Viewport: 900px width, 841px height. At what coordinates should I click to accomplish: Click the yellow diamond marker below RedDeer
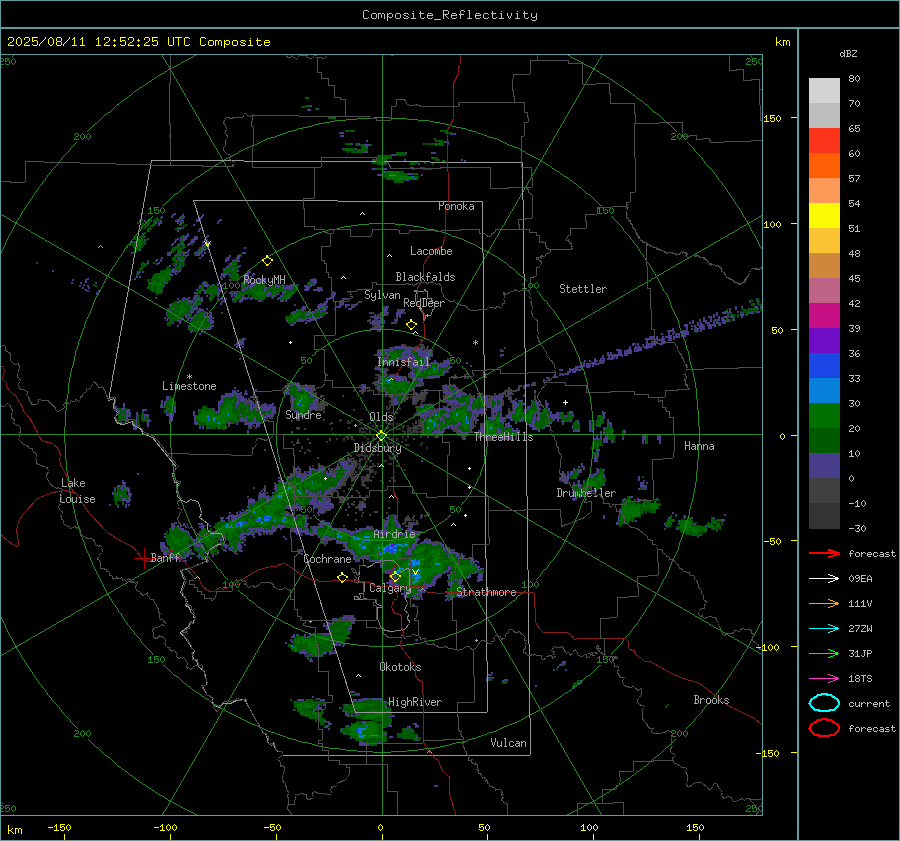pyautogui.click(x=411, y=325)
